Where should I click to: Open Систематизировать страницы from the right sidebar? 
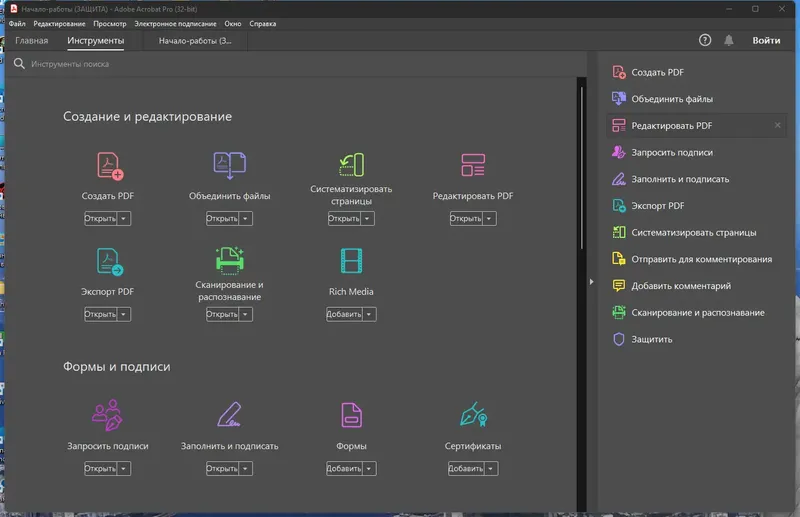(696, 232)
